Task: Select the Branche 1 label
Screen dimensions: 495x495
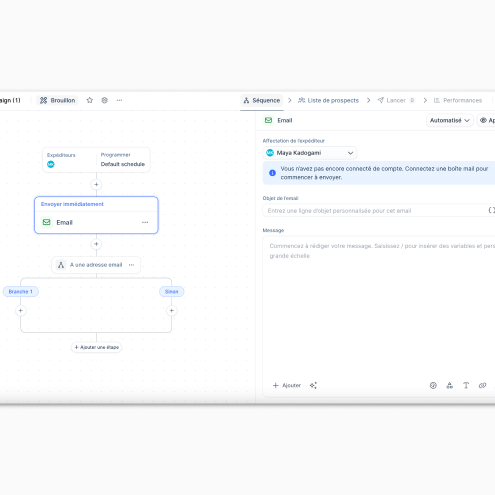Action: tap(21, 291)
